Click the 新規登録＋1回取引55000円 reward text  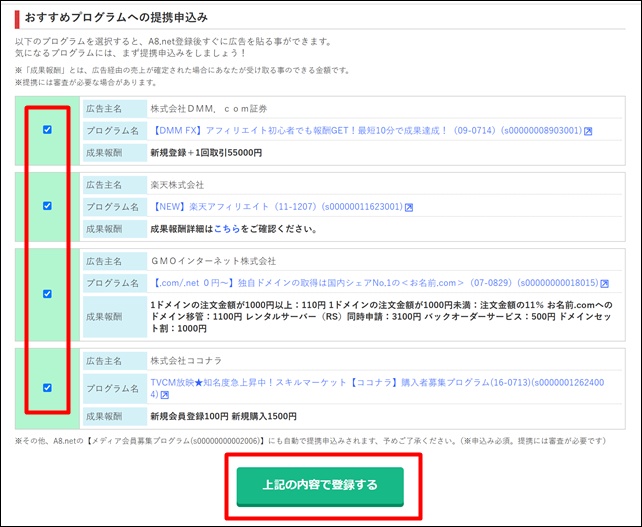pyautogui.click(x=206, y=152)
